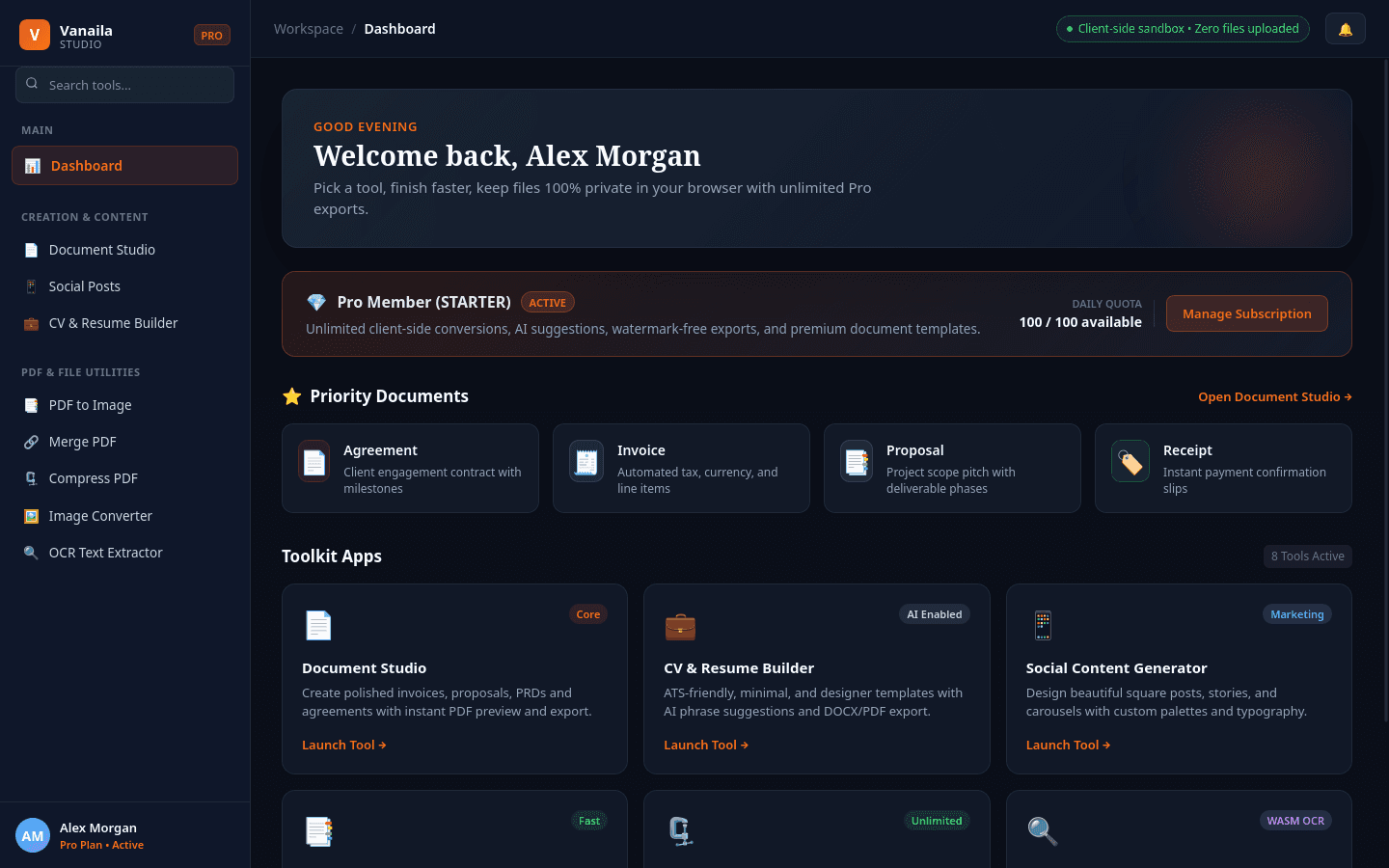Click the Workspace breadcrumb link
1389x868 pixels.
[x=309, y=29]
